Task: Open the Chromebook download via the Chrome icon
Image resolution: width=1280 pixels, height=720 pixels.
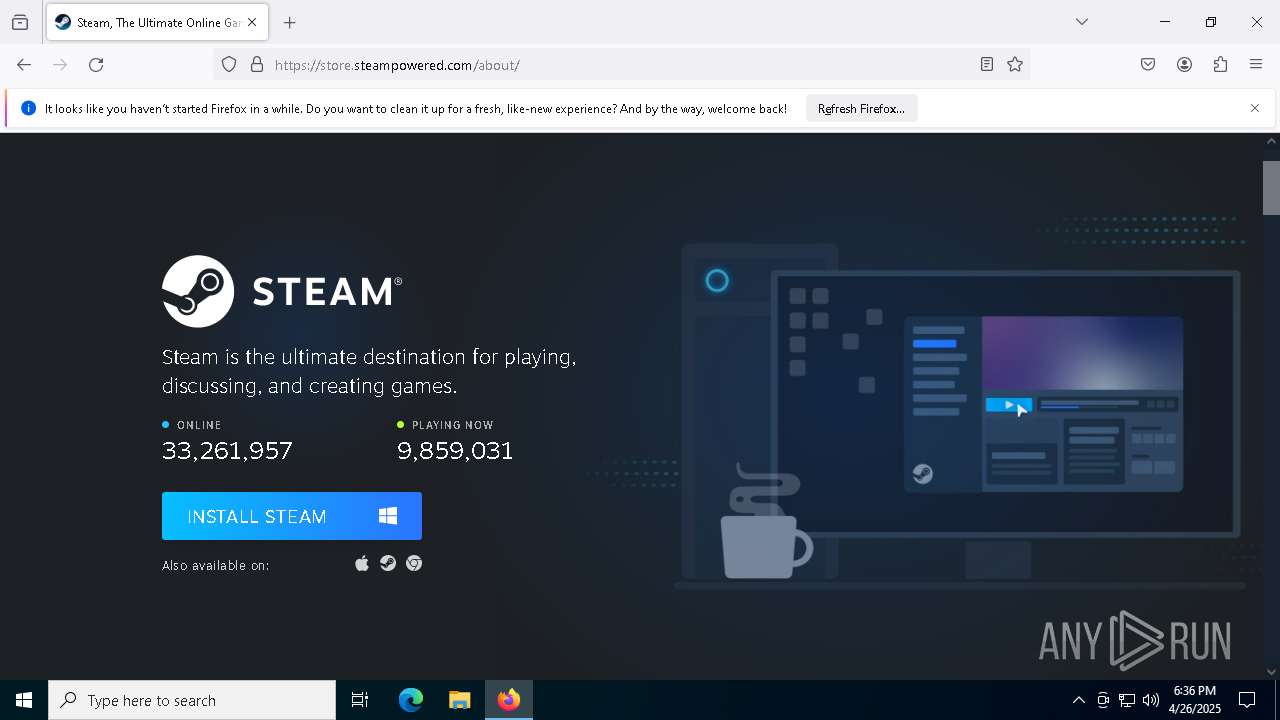Action: pos(414,564)
